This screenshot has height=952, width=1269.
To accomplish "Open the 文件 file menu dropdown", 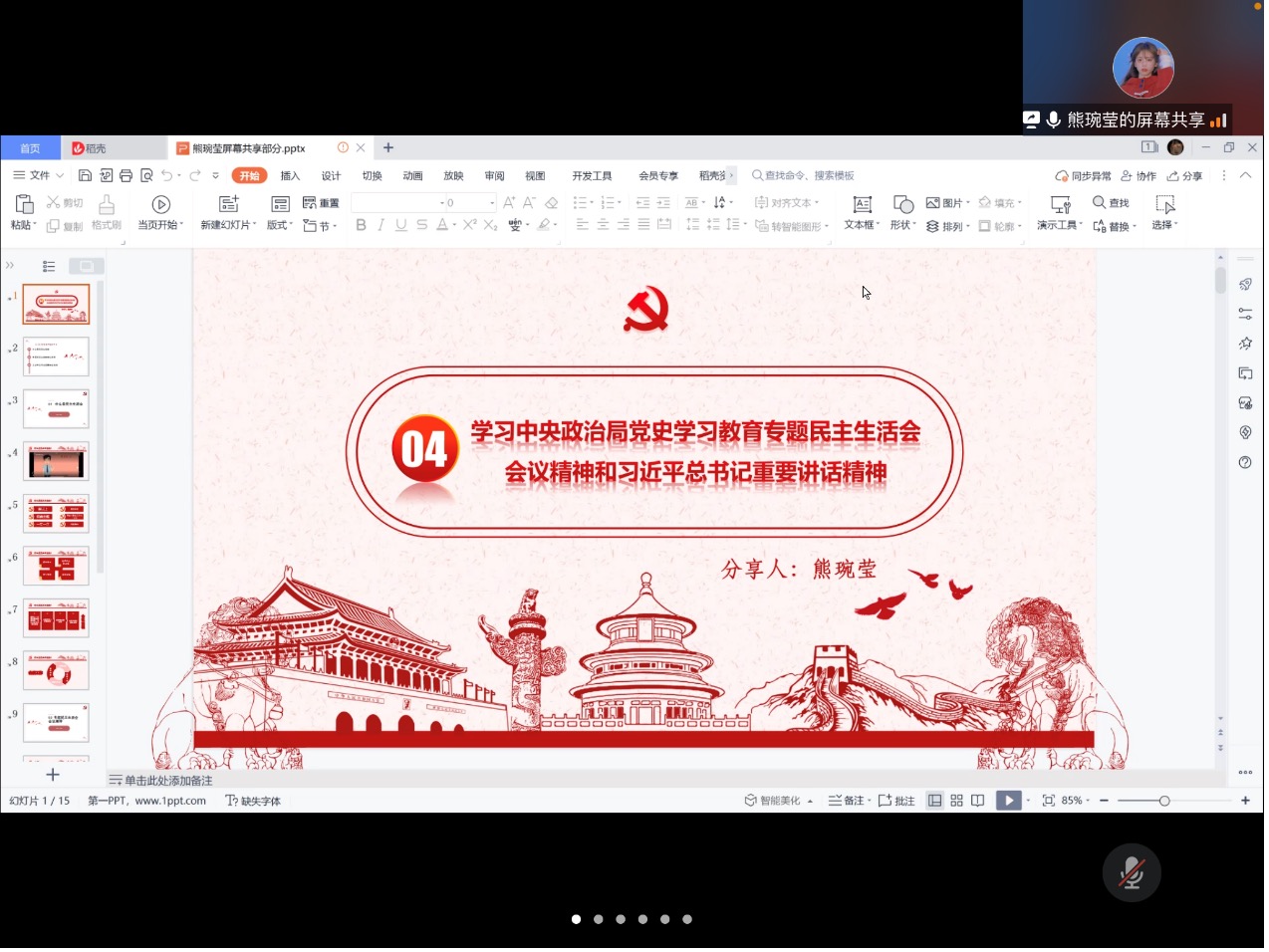I will coord(39,176).
